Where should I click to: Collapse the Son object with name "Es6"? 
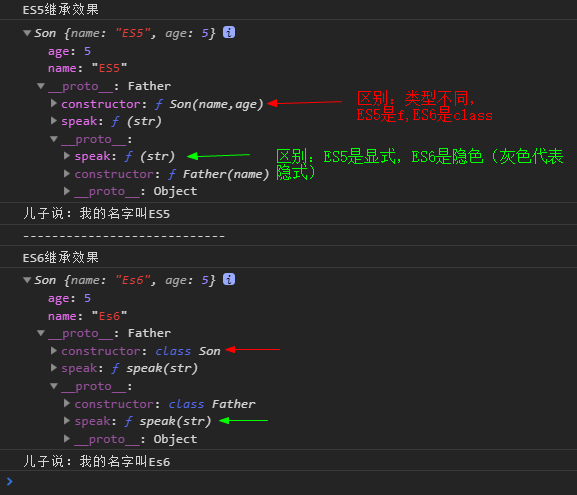27,280
